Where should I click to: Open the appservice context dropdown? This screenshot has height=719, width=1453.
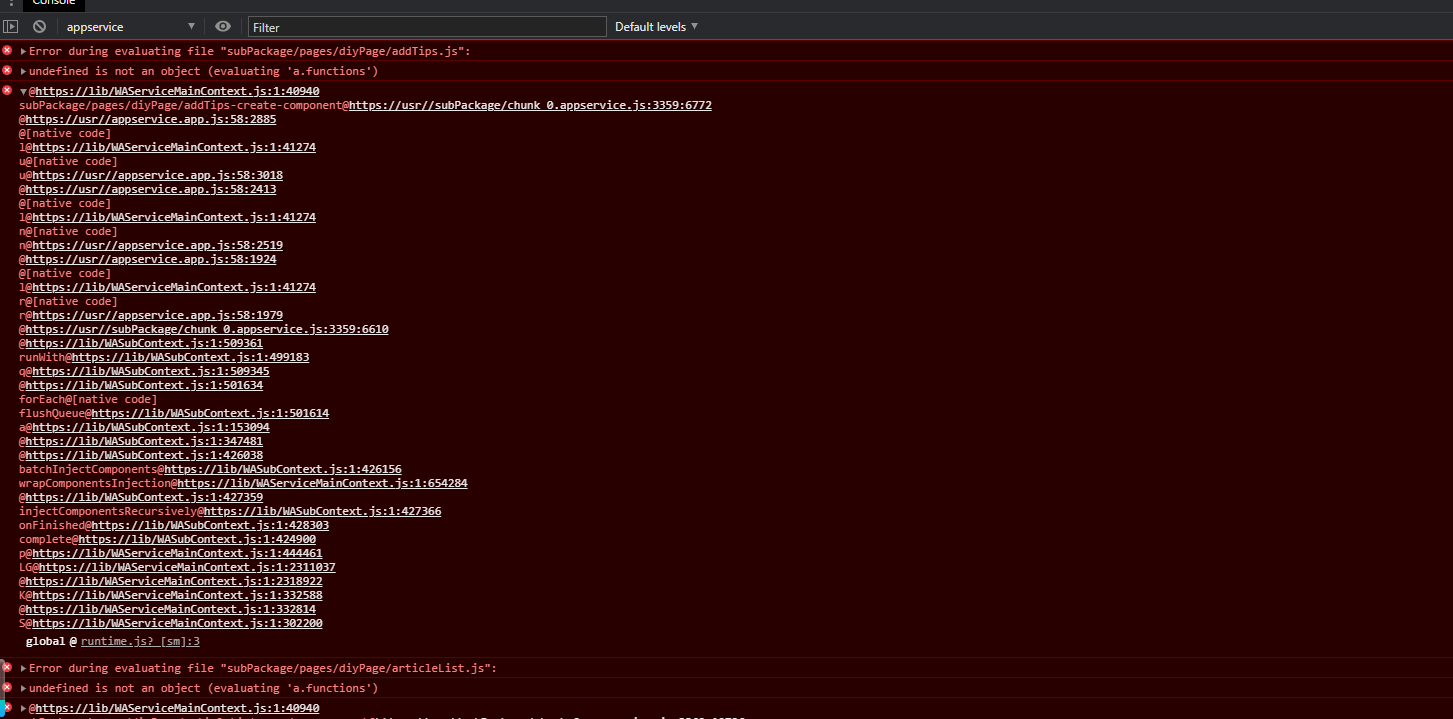click(x=130, y=27)
